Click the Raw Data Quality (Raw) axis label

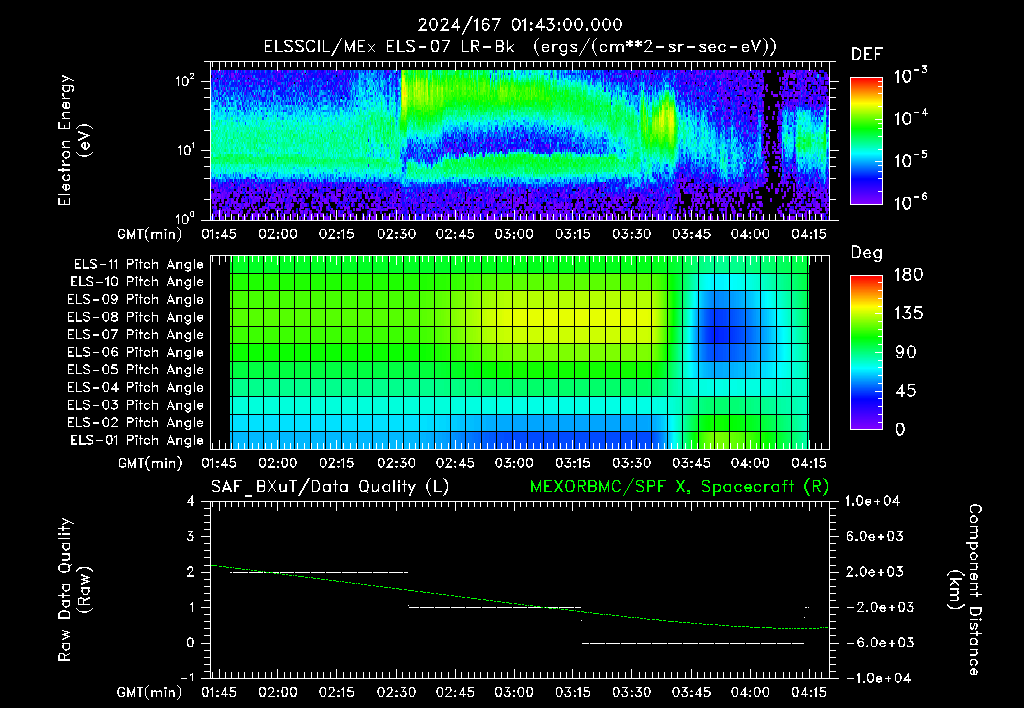coord(74,590)
